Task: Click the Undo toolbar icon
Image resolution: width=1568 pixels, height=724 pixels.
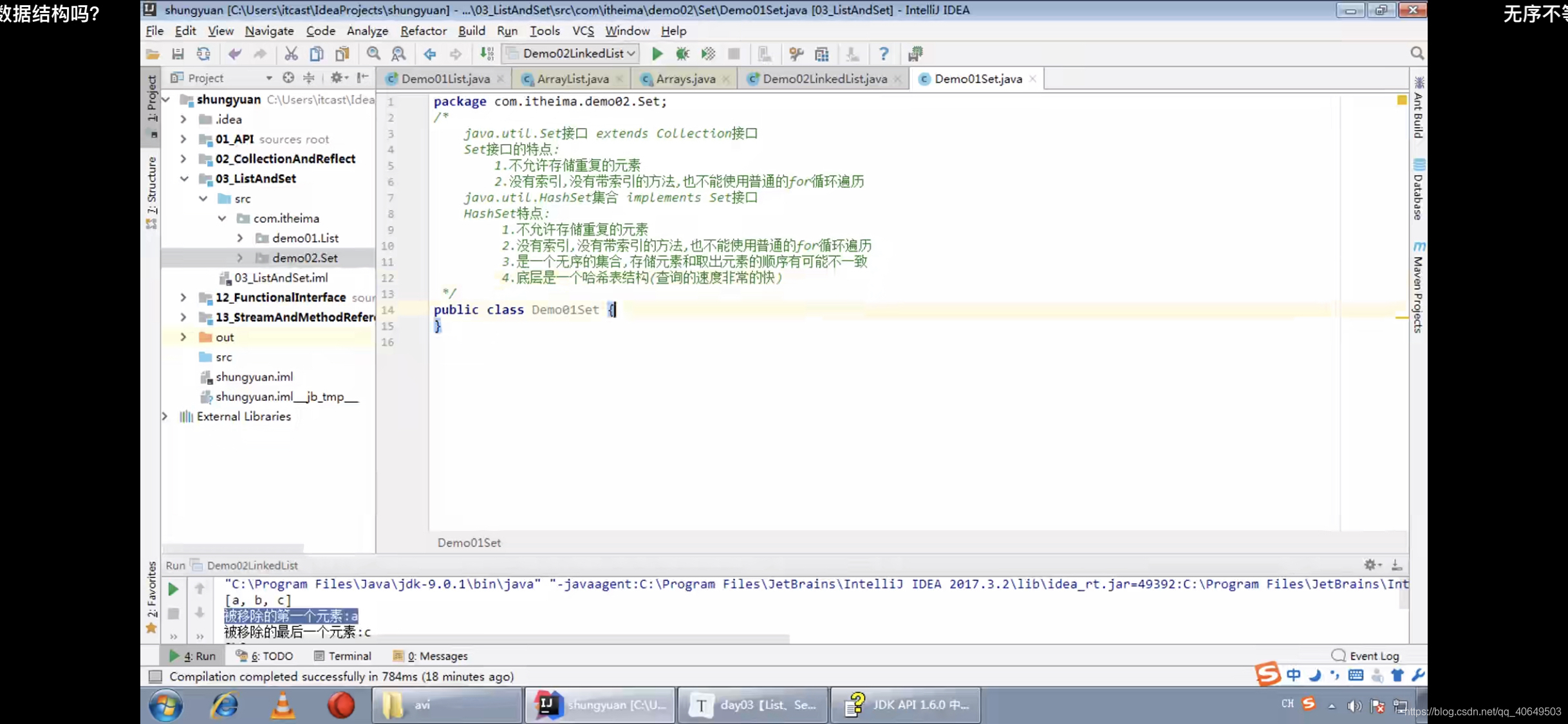Action: tap(235, 54)
